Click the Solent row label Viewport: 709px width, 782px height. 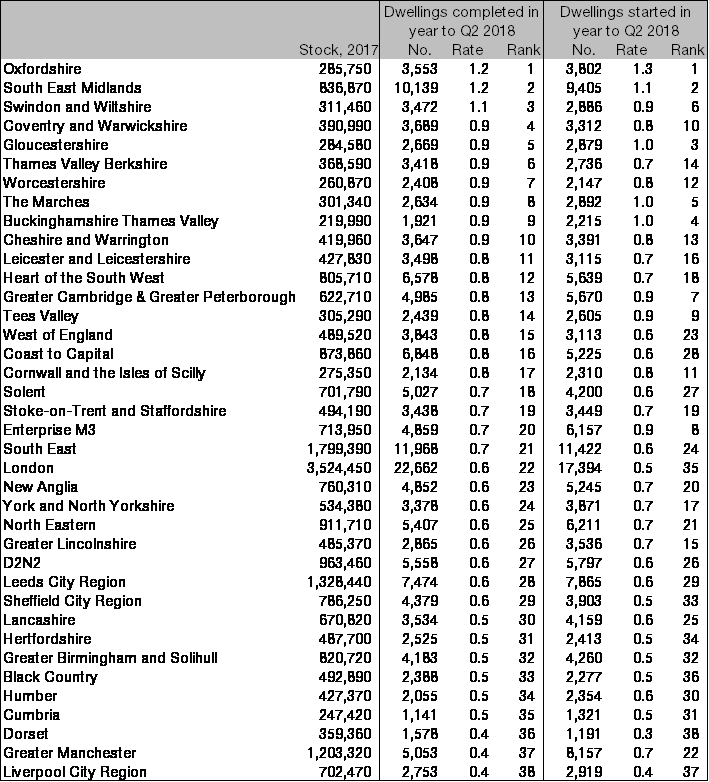pyautogui.click(x=22, y=391)
